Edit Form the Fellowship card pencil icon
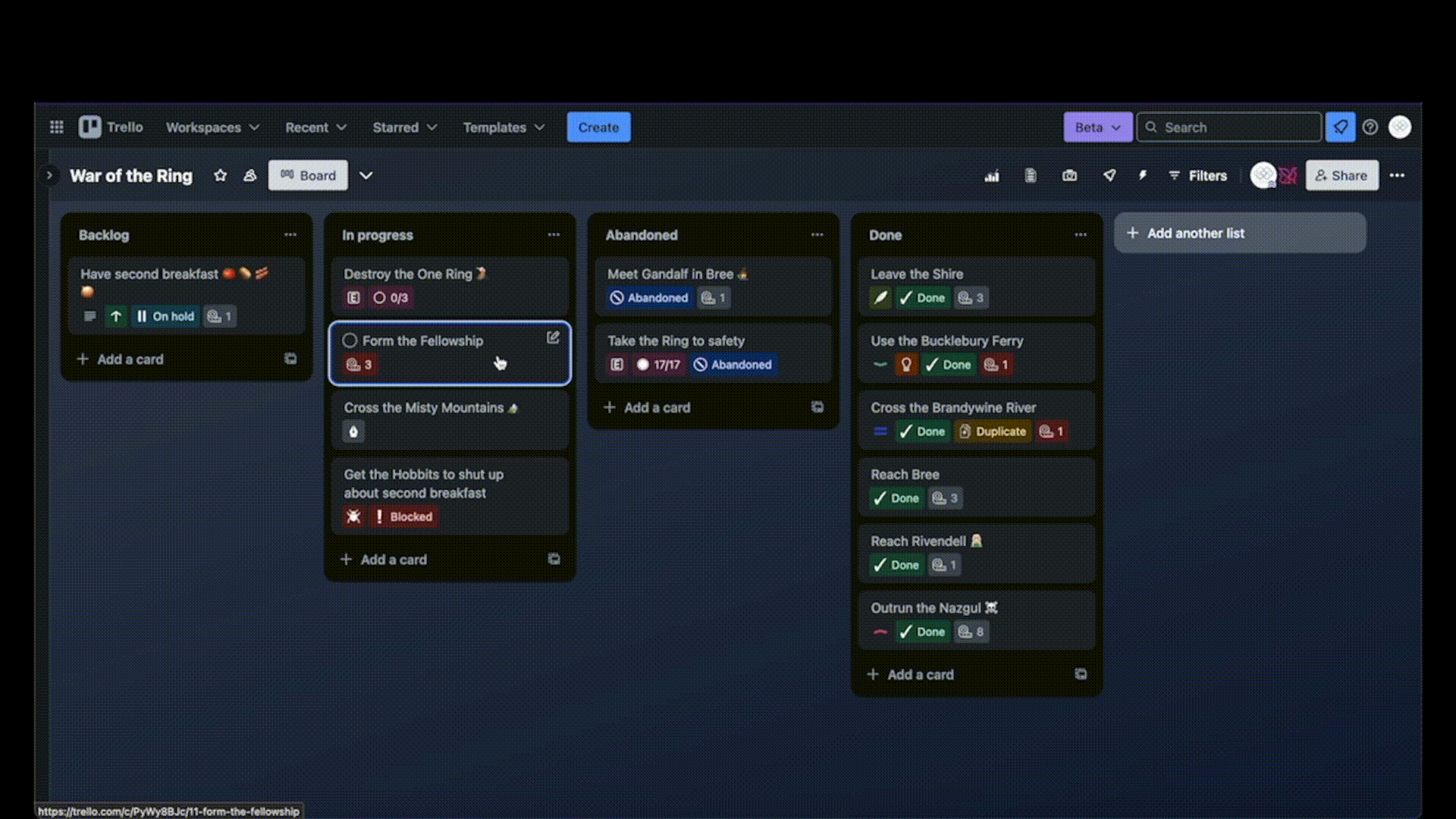 click(553, 338)
